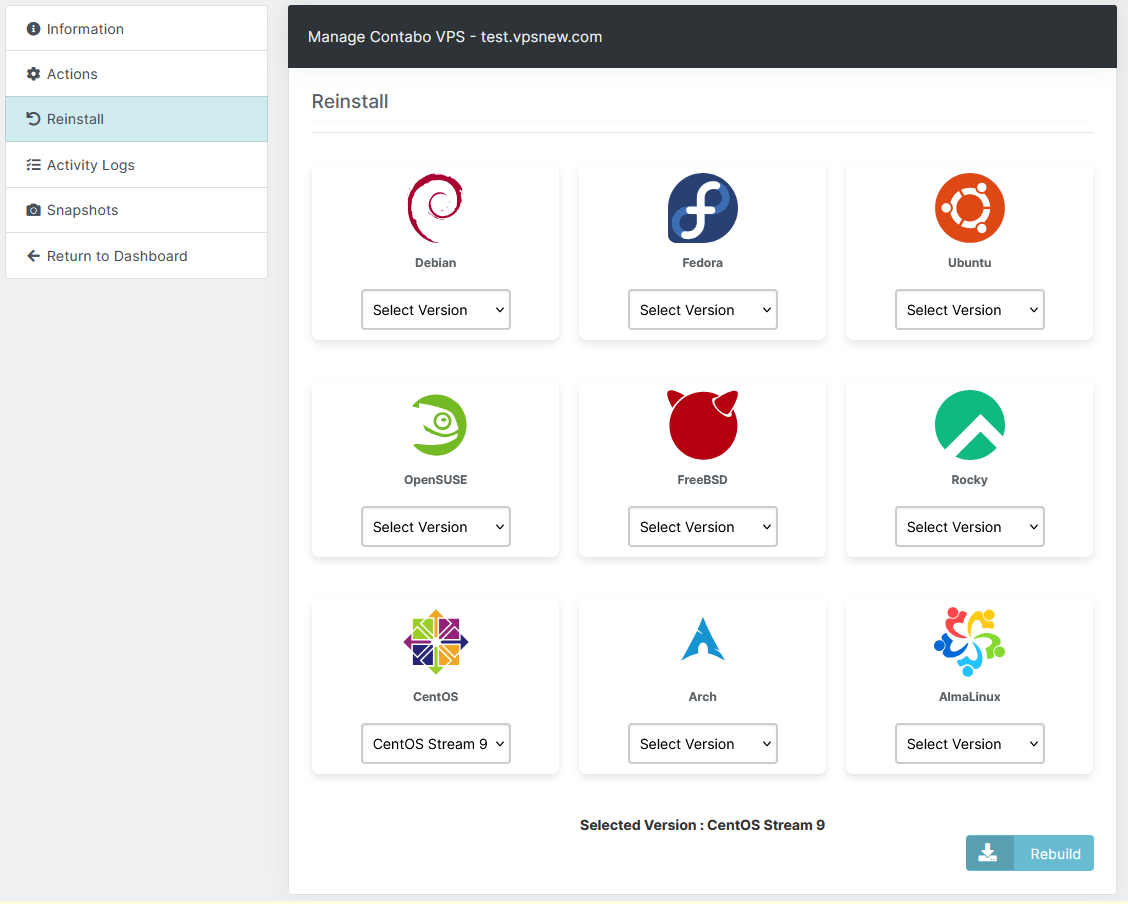Screen dimensions: 1128x904
Task: Open the CentOS Stream 9 dropdown
Action: click(436, 744)
